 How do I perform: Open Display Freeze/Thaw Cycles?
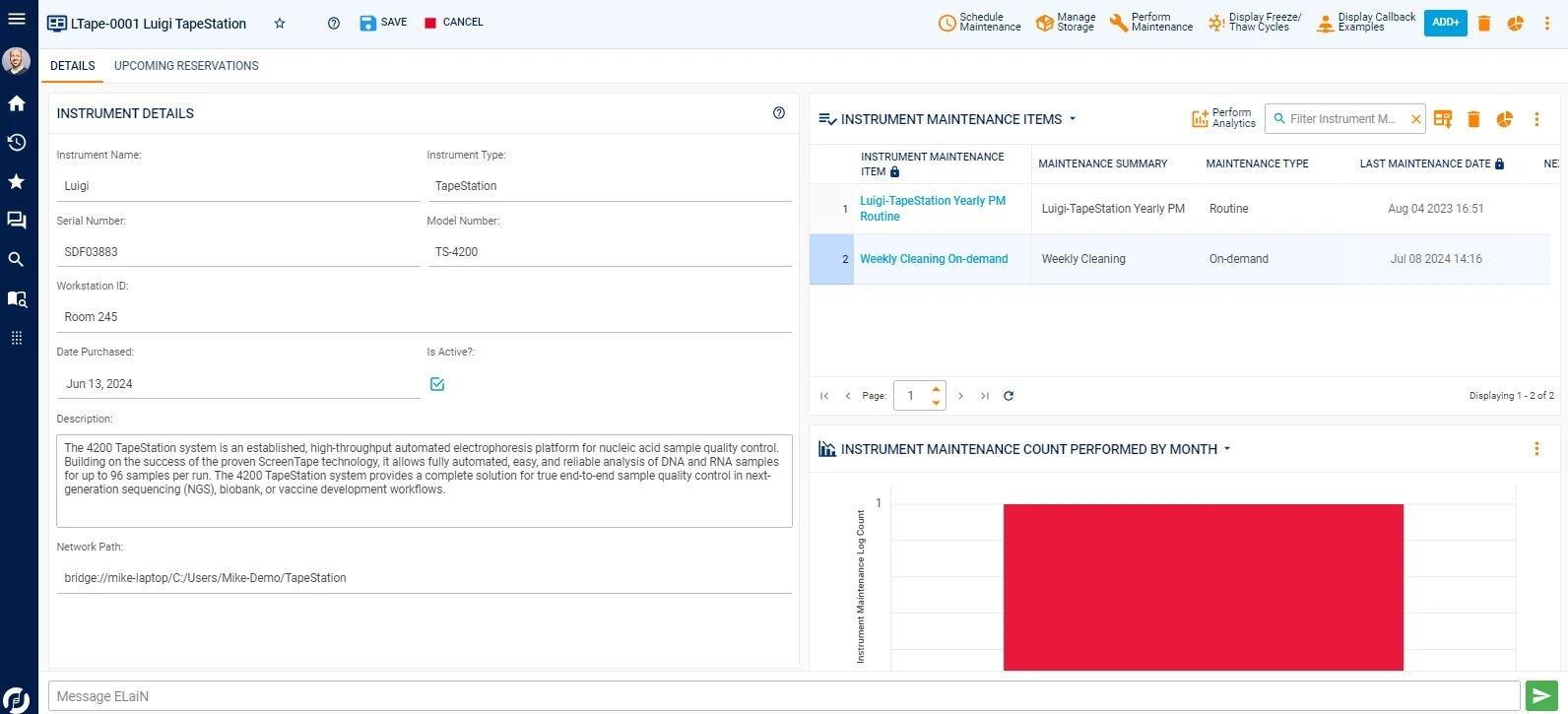[x=1255, y=23]
